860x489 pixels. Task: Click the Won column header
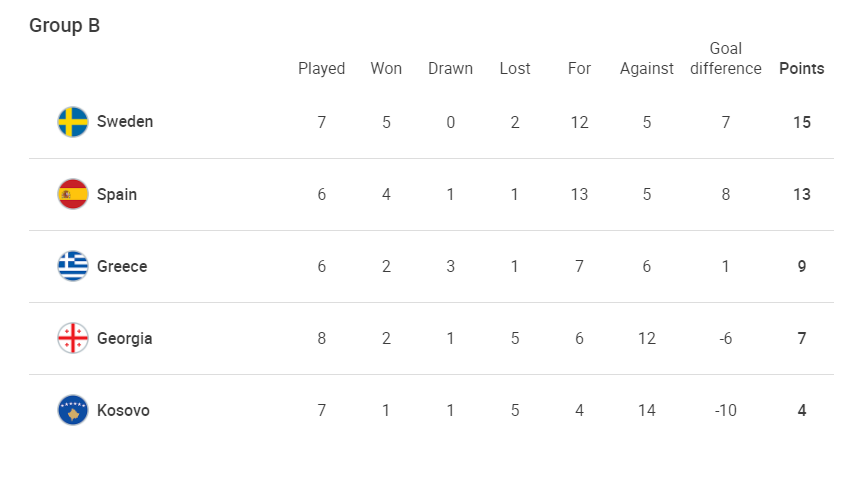point(386,69)
